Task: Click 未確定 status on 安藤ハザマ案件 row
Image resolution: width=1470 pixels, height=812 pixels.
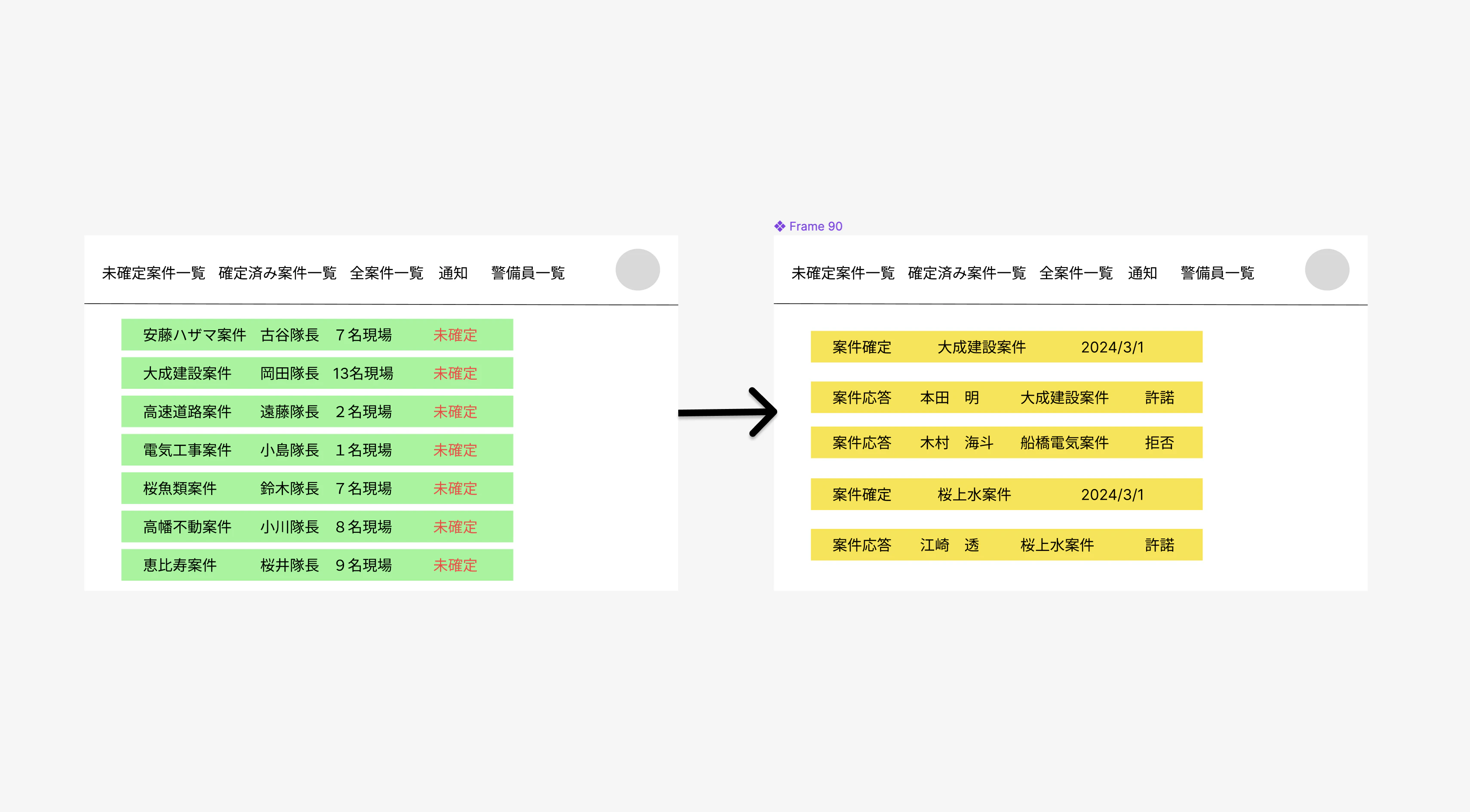Action: click(x=455, y=335)
